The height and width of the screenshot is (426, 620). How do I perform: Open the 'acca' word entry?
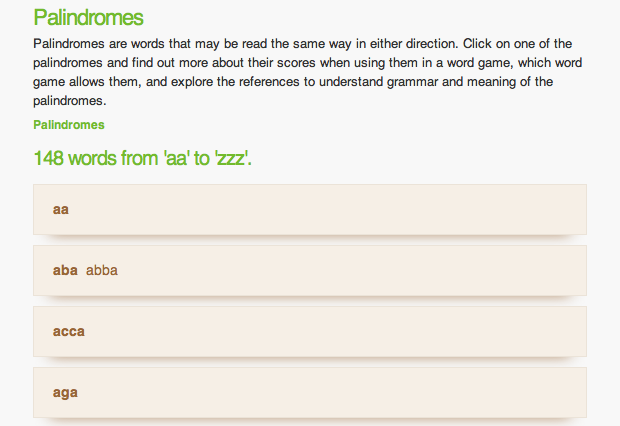[69, 331]
